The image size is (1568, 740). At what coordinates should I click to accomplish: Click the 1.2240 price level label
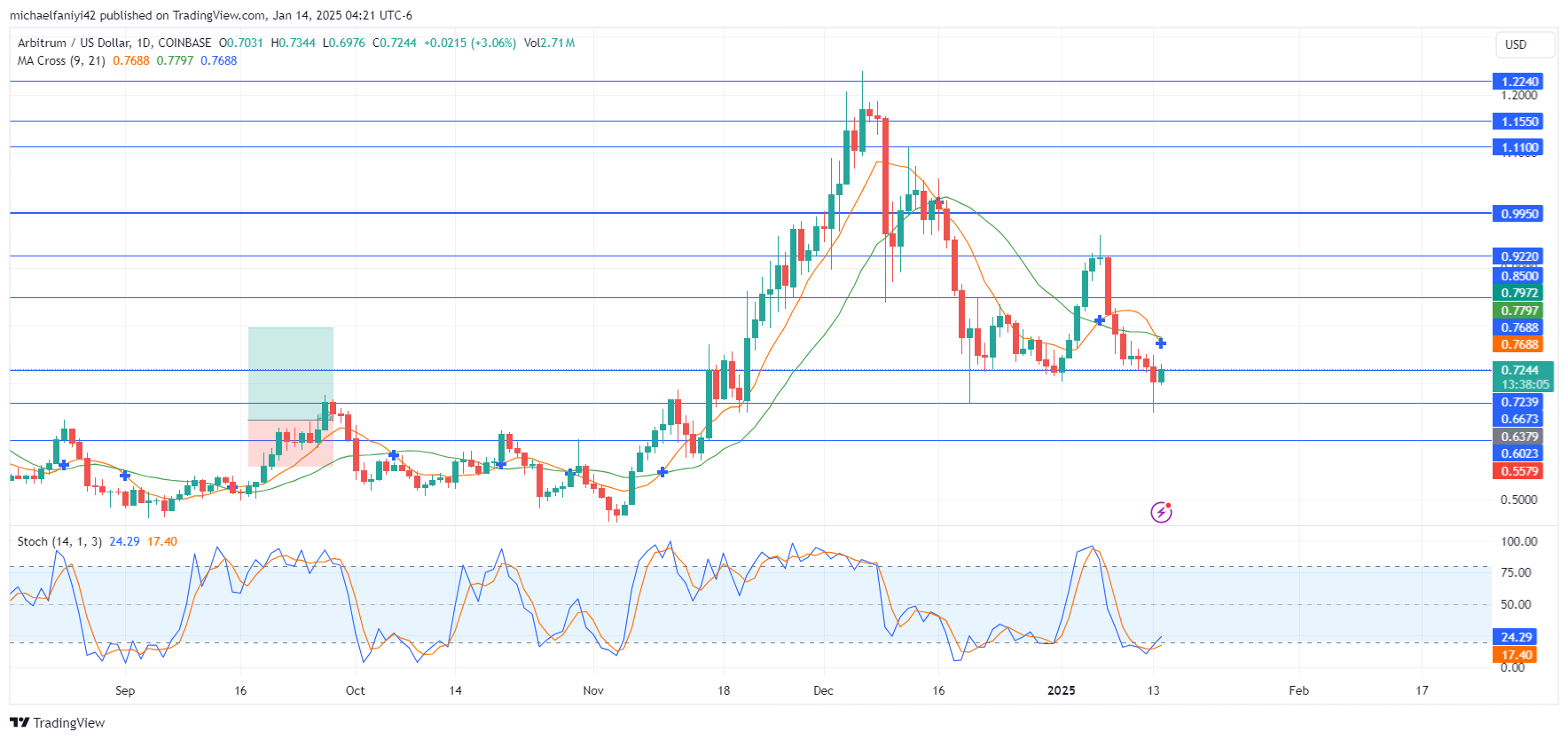tap(1518, 82)
